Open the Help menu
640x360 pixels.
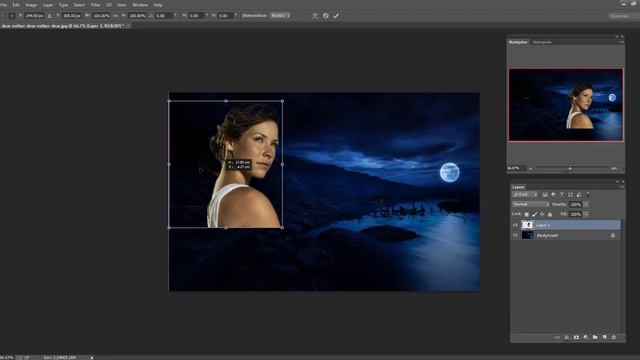[158, 5]
